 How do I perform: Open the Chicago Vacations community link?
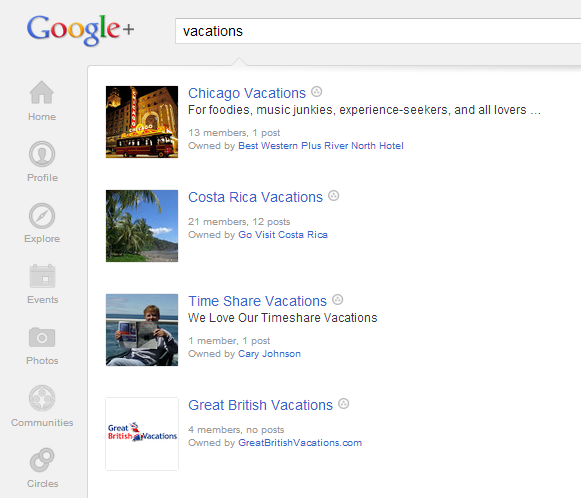(247, 93)
